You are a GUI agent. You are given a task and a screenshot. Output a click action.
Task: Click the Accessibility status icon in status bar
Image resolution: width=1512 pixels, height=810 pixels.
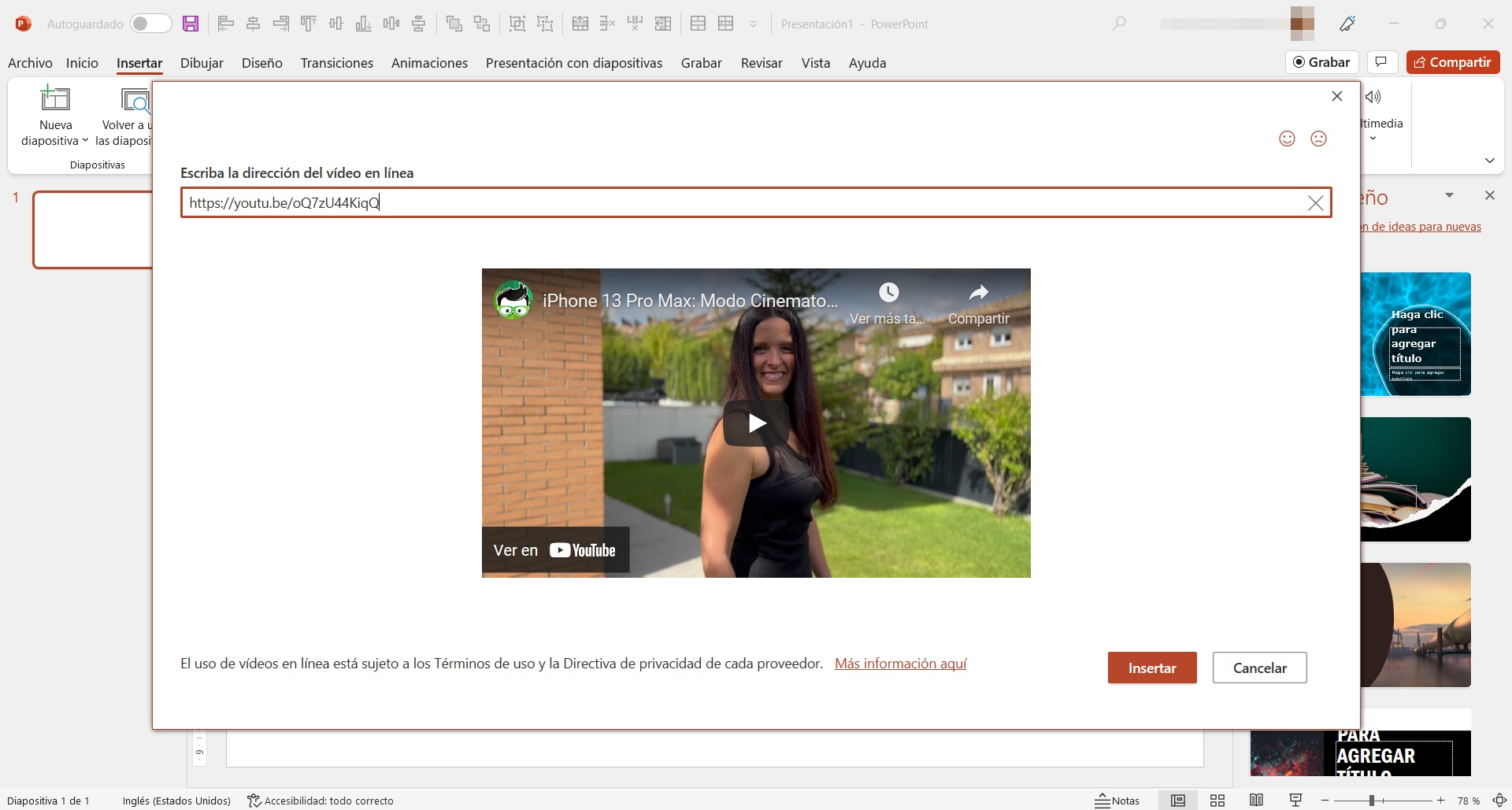pos(254,801)
